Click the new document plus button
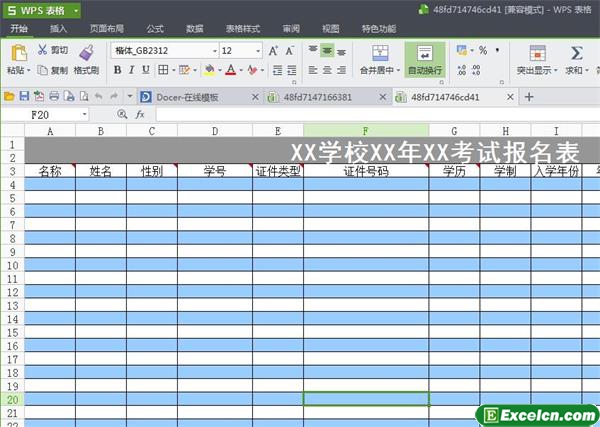 529,97
